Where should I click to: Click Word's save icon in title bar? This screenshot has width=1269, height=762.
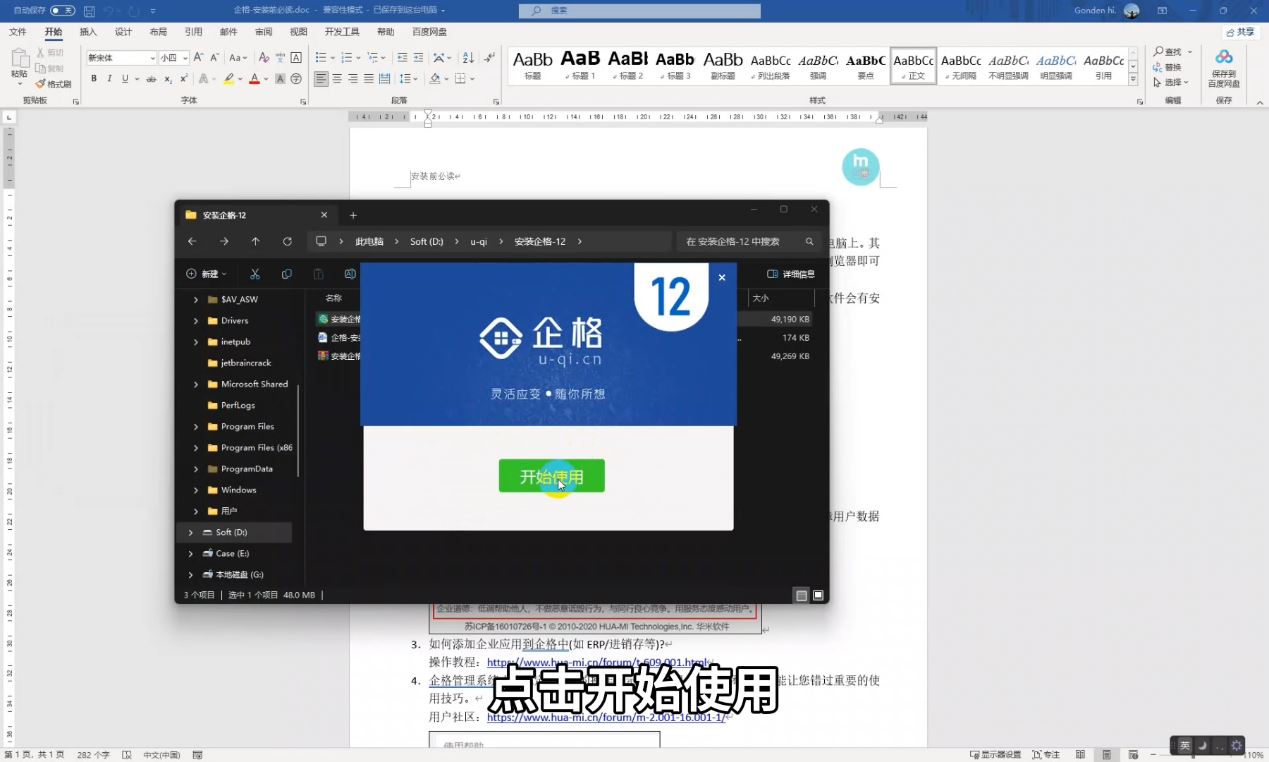pos(90,10)
